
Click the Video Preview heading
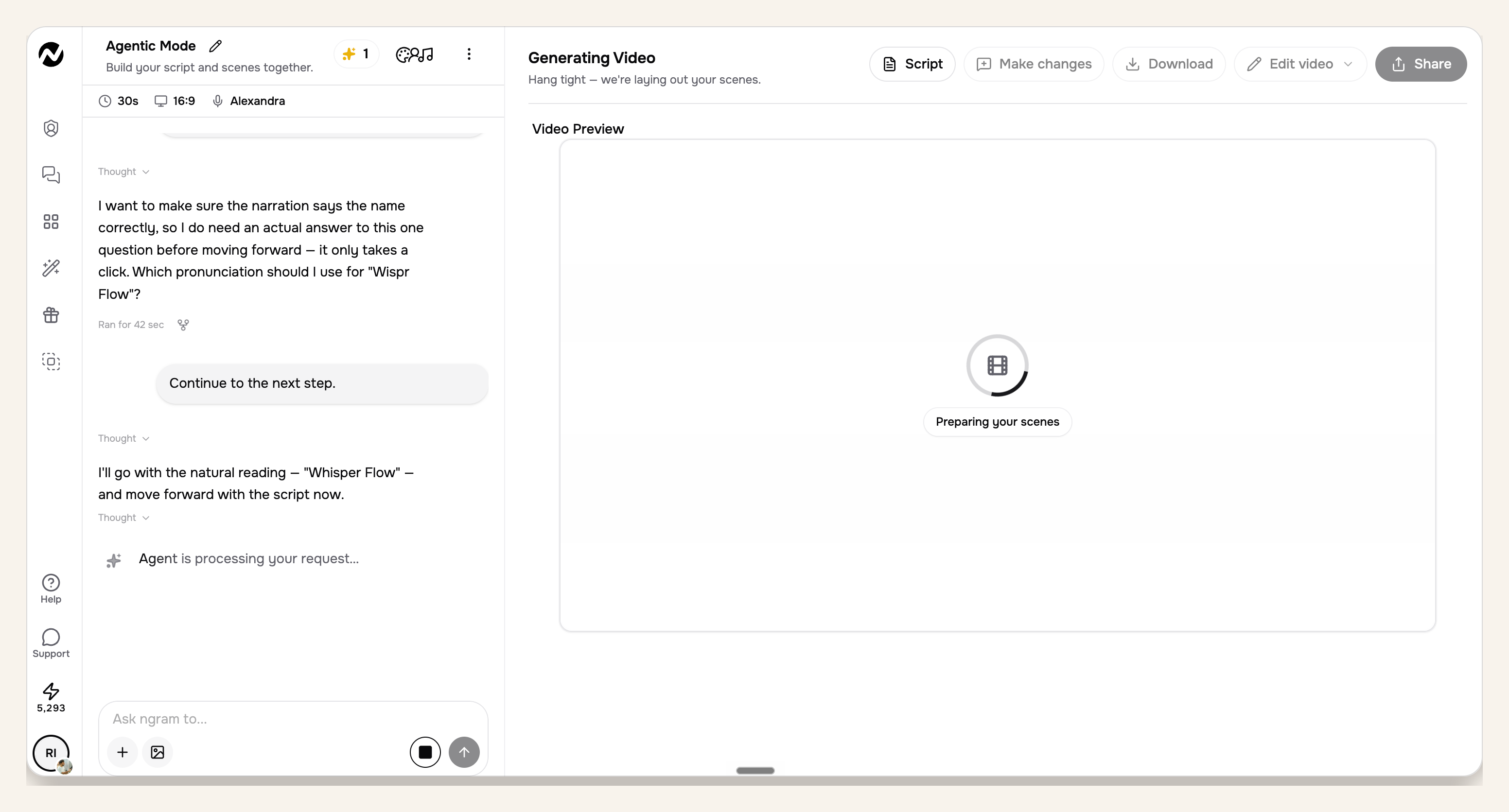pyautogui.click(x=578, y=129)
